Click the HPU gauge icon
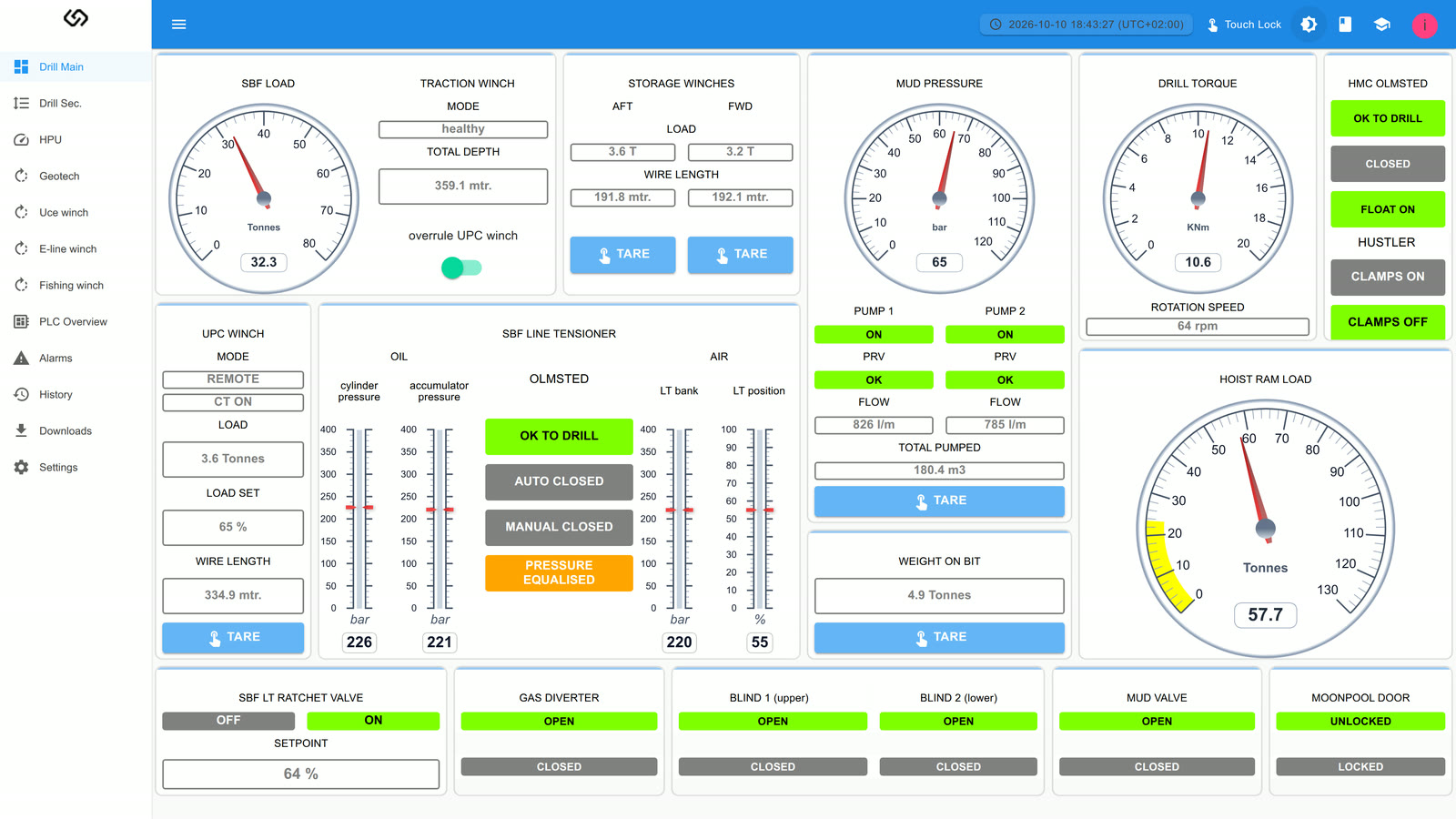Viewport: 1456px width, 819px height. pos(21,139)
